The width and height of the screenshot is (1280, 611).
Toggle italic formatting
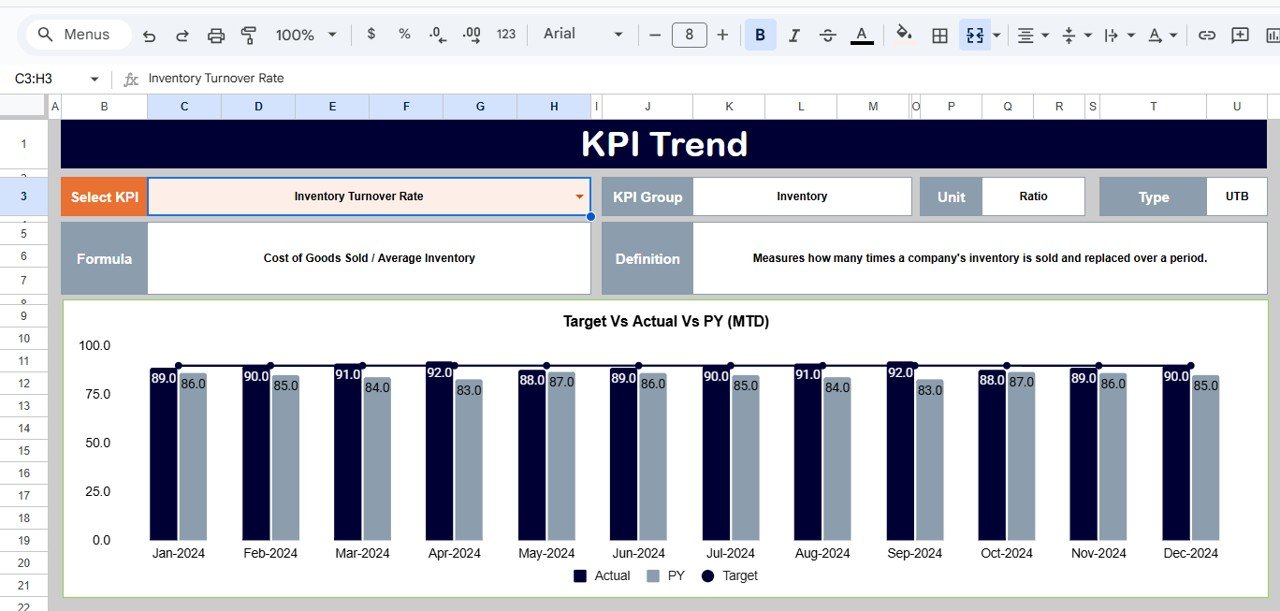click(x=794, y=34)
